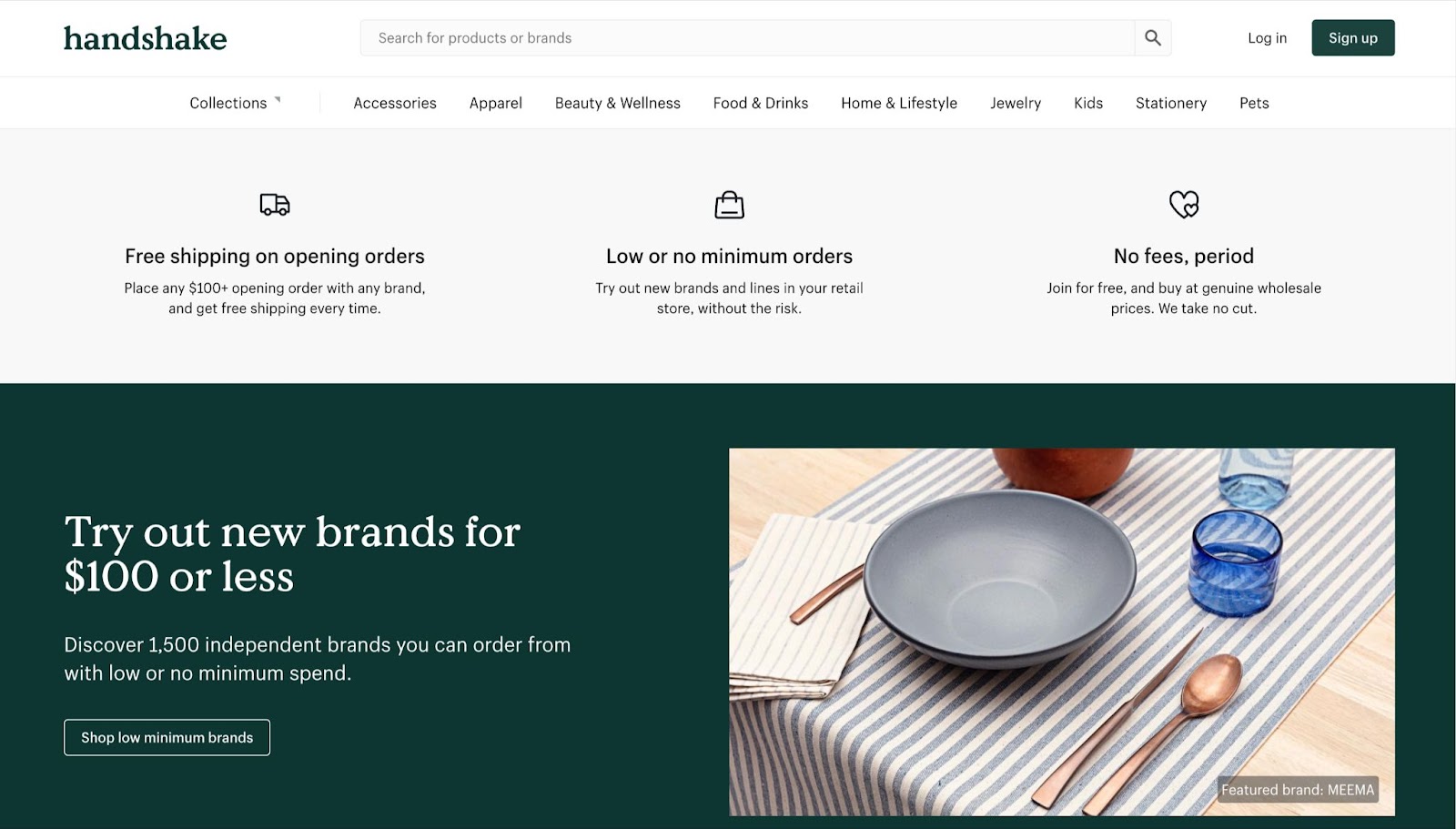
Task: Click the double hearts icon
Action: click(x=1183, y=204)
